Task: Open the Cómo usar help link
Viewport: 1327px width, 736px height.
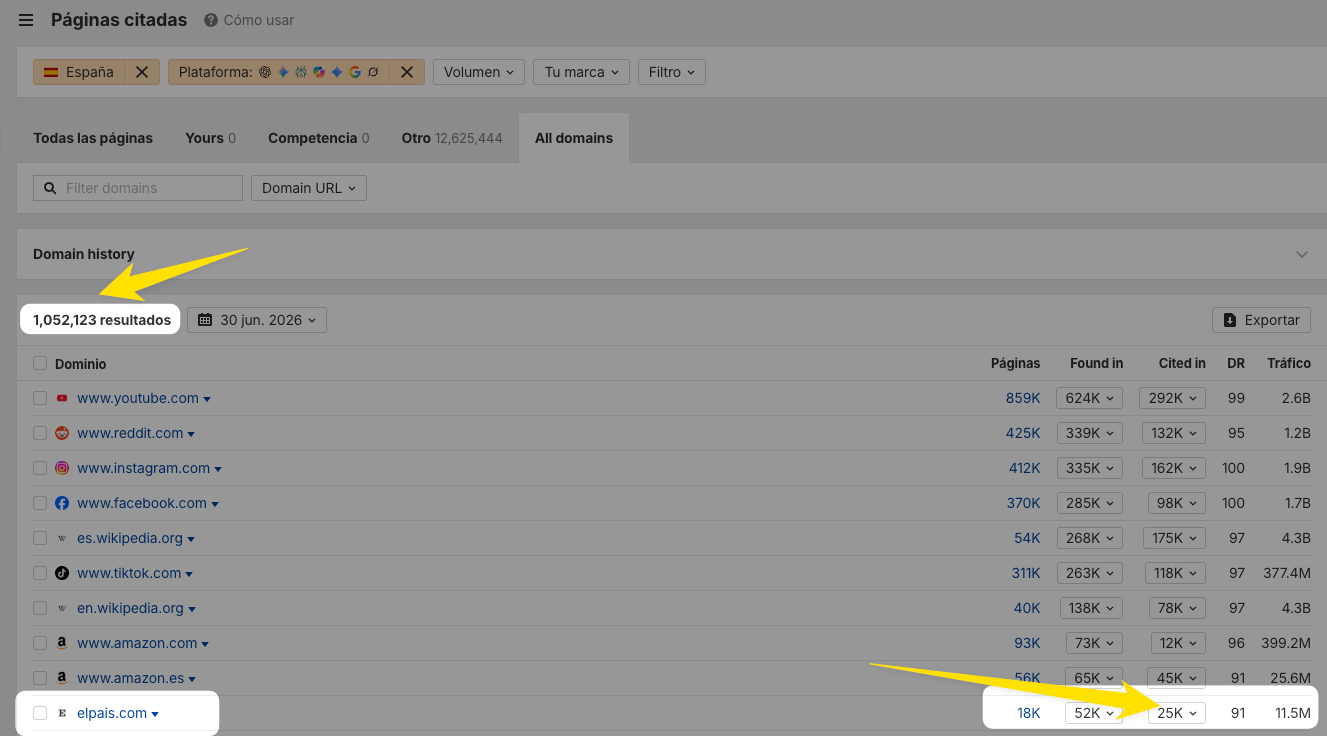Action: (x=249, y=20)
